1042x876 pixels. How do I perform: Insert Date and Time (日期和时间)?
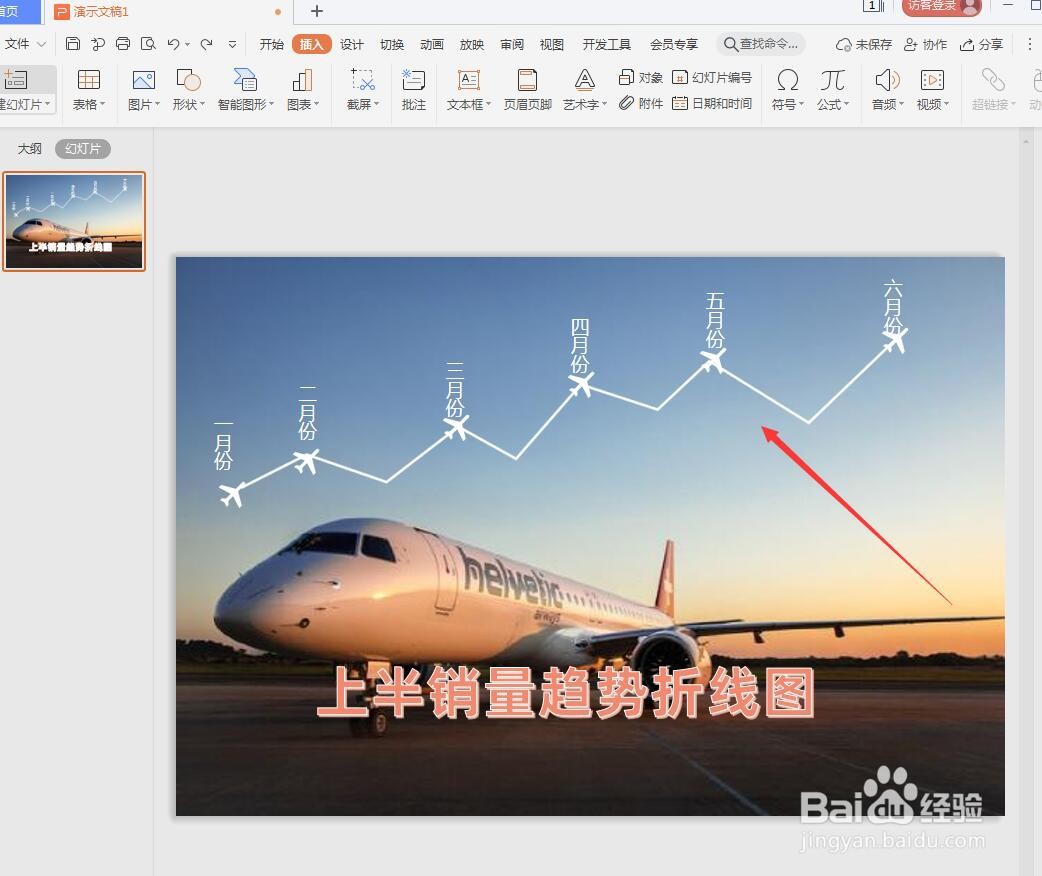[x=712, y=103]
